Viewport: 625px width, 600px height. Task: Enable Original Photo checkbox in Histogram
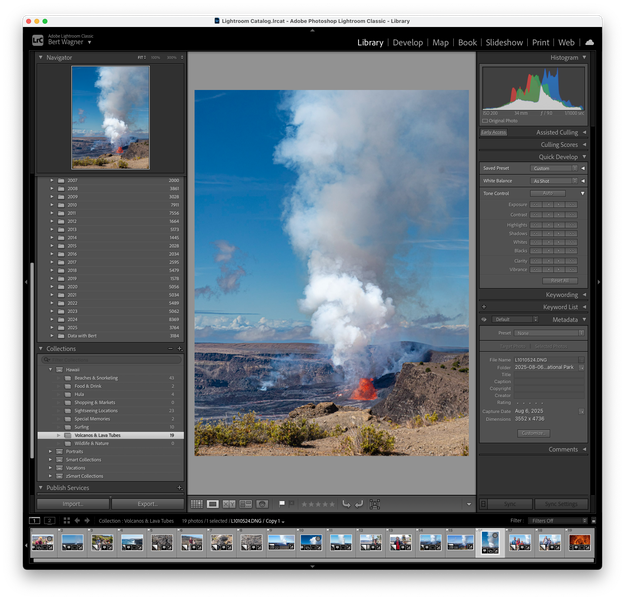(x=485, y=121)
